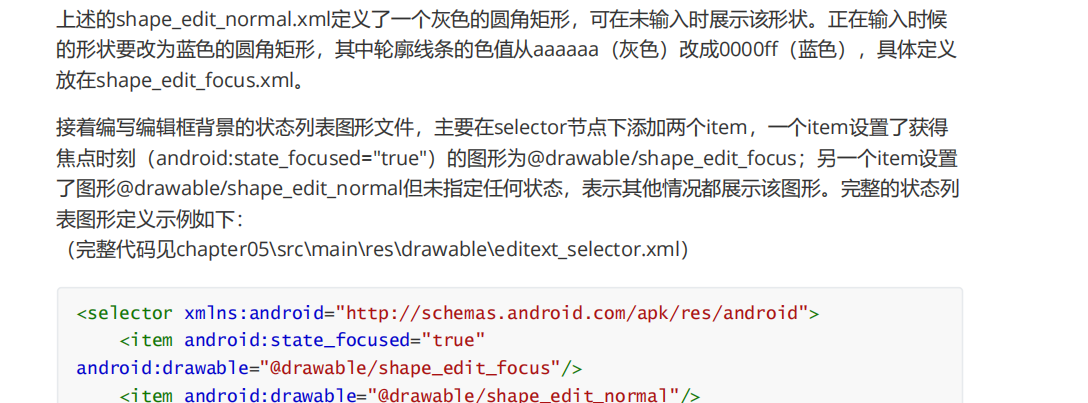Image resolution: width=1088 pixels, height=403 pixels.
Task: Click the first <item tag in code
Action: [147, 340]
